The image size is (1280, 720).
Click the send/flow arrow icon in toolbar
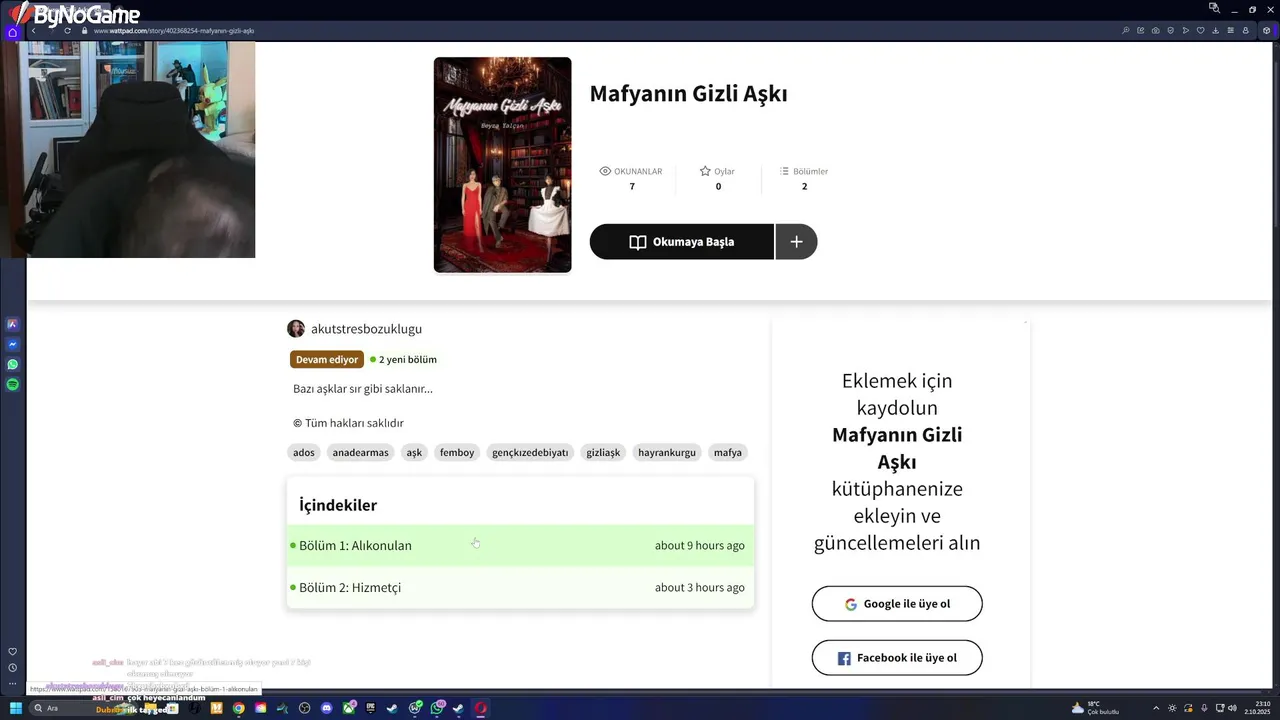tap(1186, 31)
